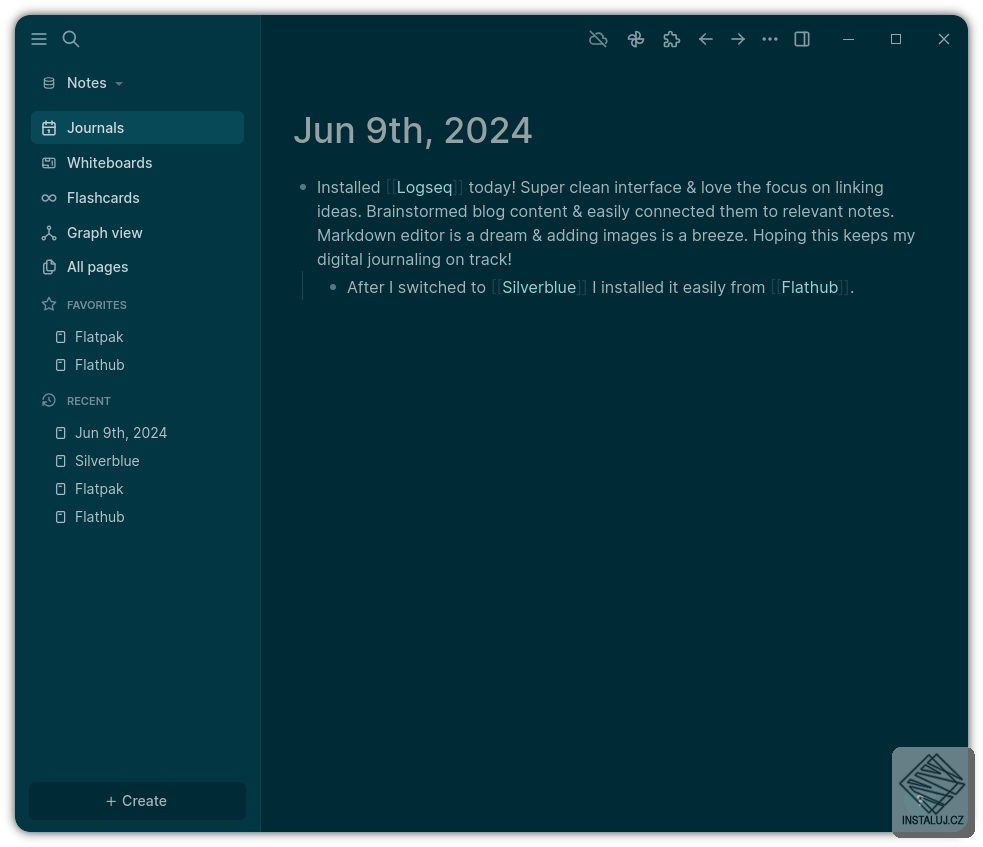Image resolution: width=983 pixels, height=847 pixels.
Task: Follow the Silverblue page link in the note
Action: pyautogui.click(x=539, y=288)
